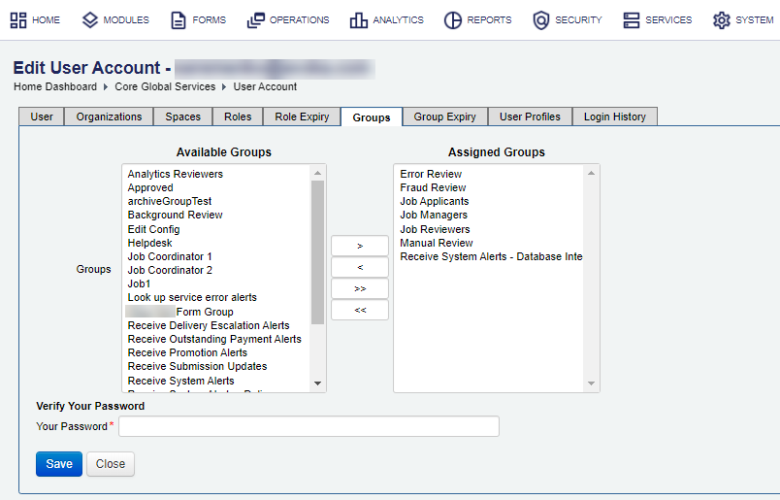Select the Groups tab
Screen dimensions: 780x500
coord(372,117)
